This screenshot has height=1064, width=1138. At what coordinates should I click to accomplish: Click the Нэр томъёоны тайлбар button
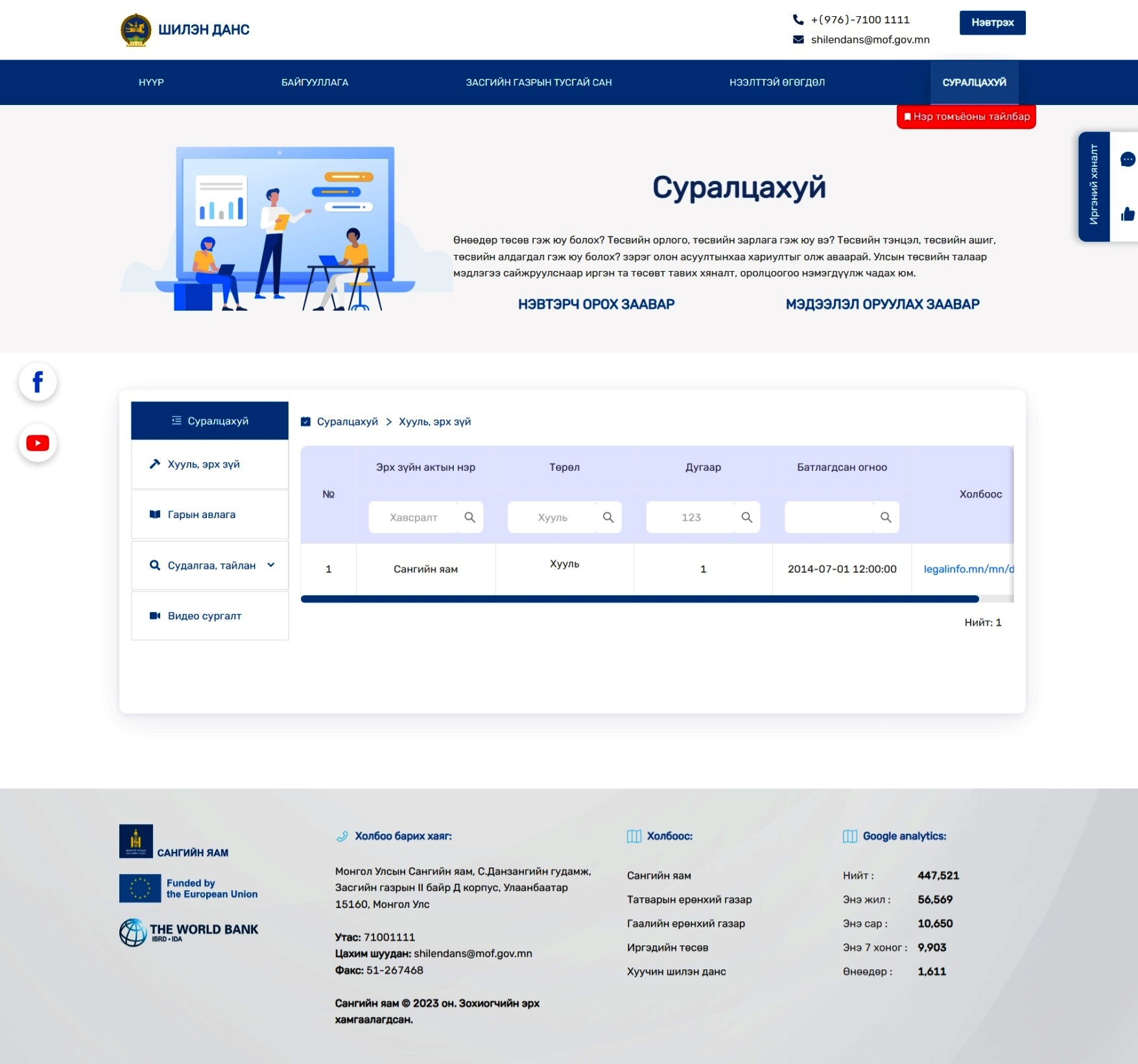coord(966,117)
